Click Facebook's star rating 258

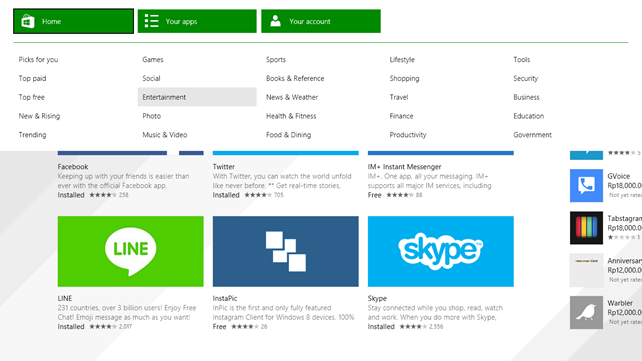click(109, 195)
